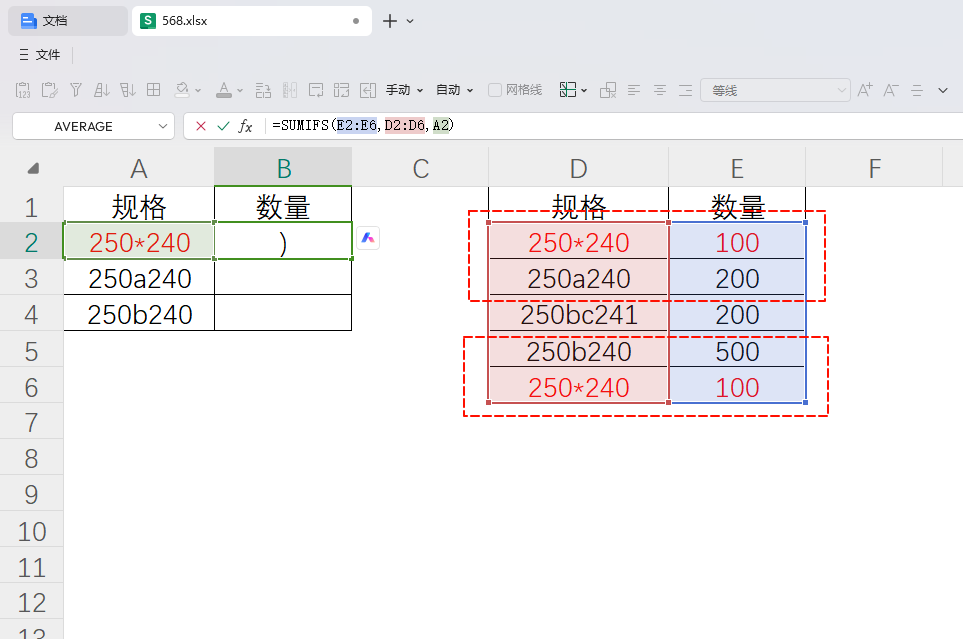Toggle the 网格线 checkbox
963x639 pixels.
(494, 90)
